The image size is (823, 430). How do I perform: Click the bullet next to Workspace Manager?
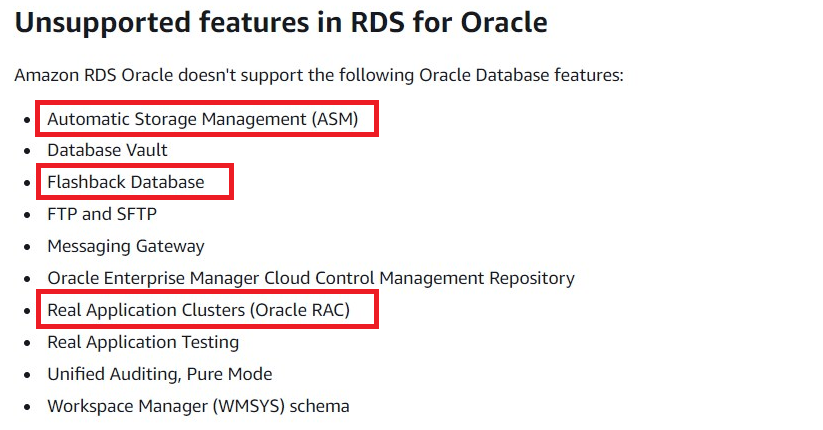(28, 407)
